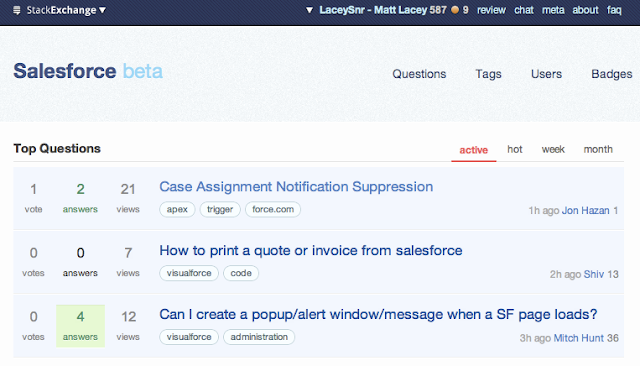640x366 pixels.
Task: Open Jon Hazan's user profile
Action: click(x=585, y=211)
